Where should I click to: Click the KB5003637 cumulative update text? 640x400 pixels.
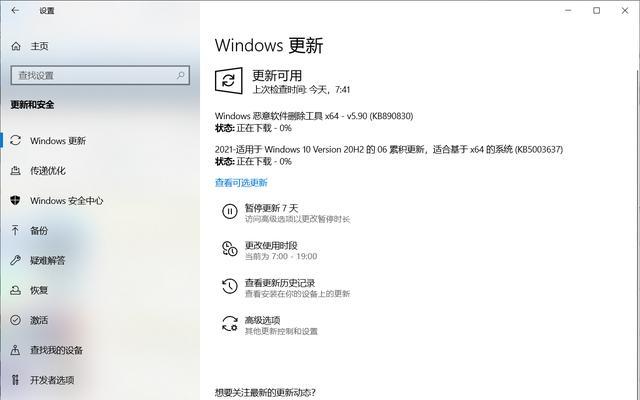[389, 149]
